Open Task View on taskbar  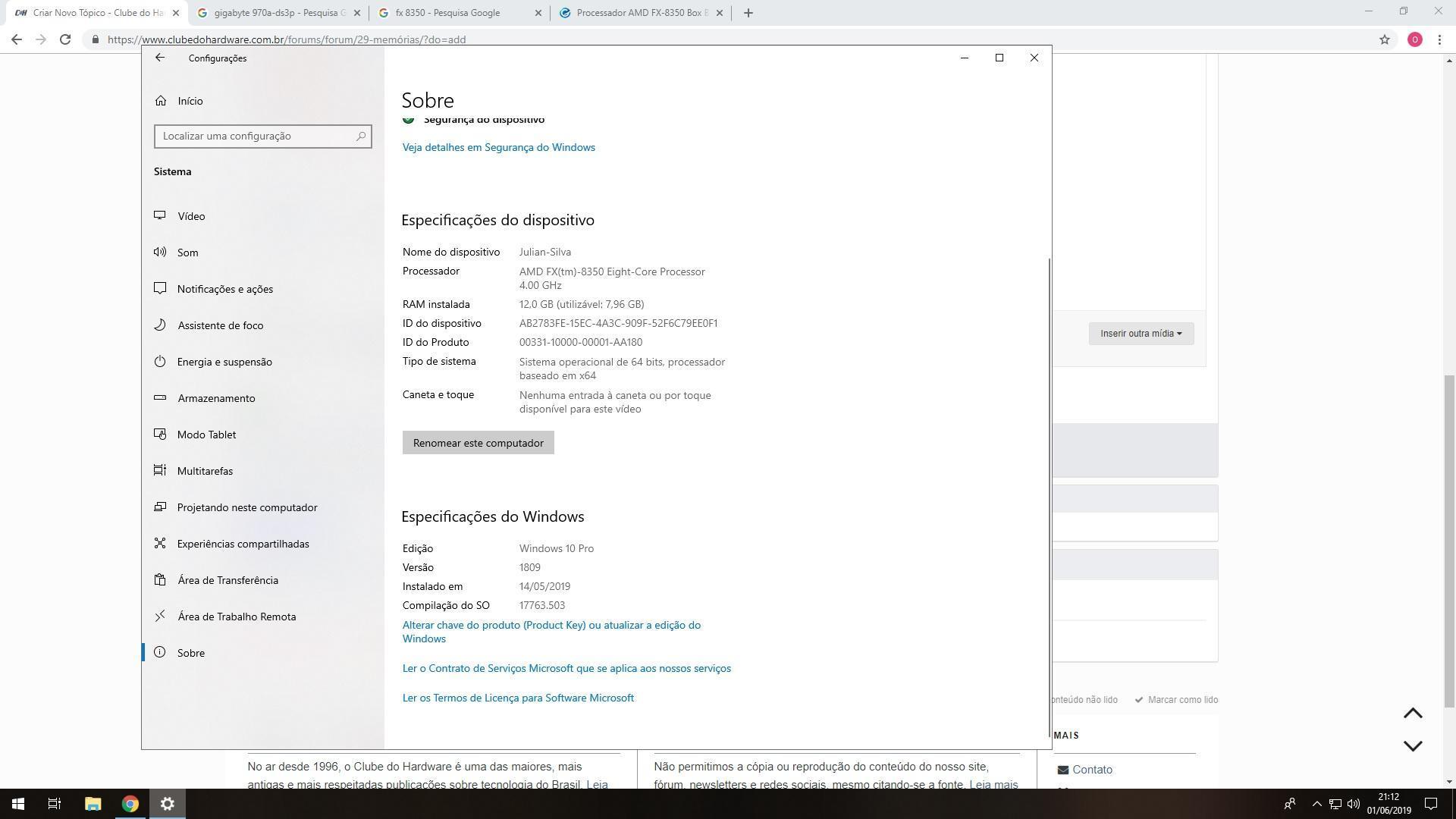(x=55, y=804)
